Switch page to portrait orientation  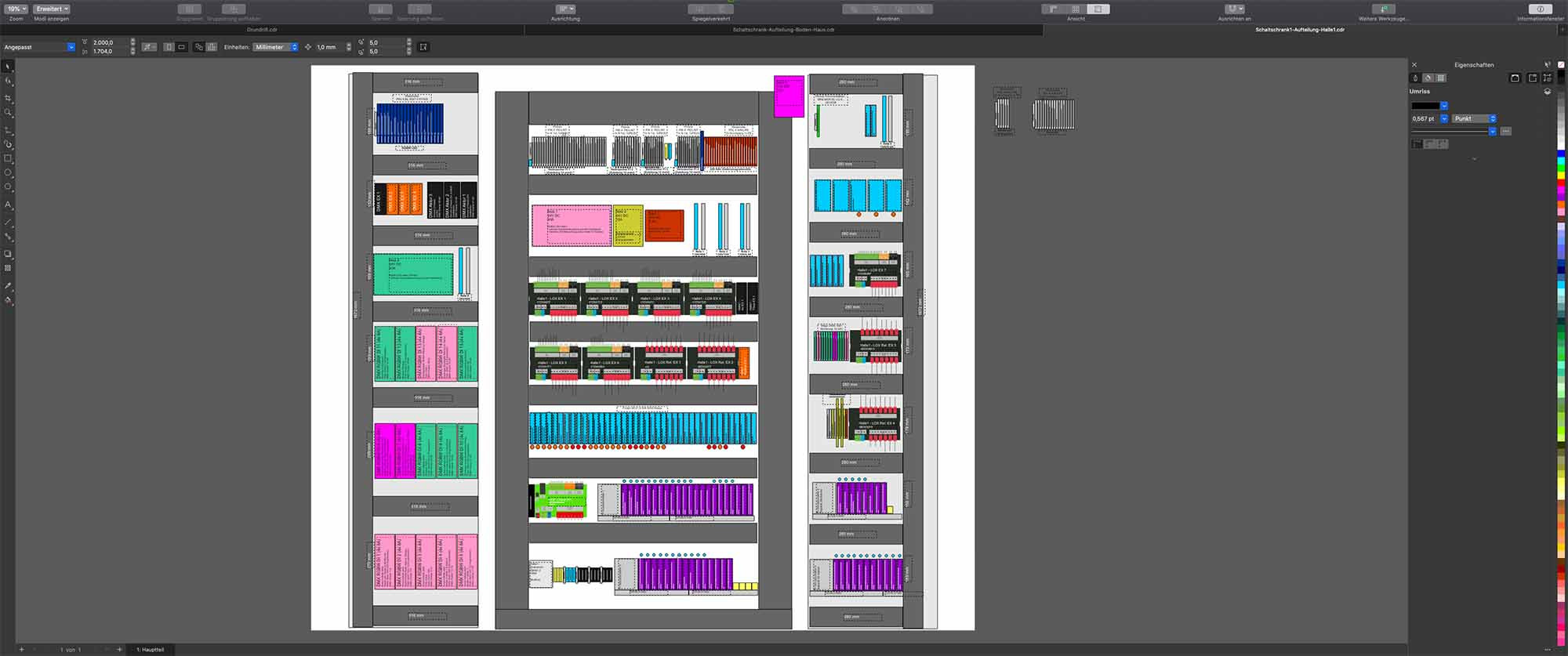click(169, 47)
